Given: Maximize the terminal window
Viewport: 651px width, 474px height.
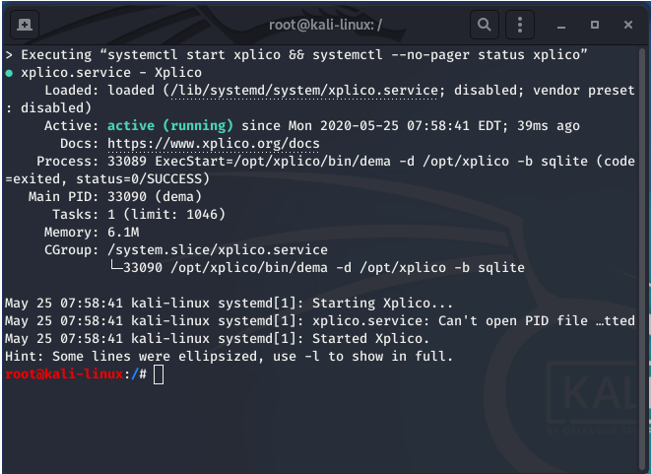Looking at the screenshot, I should pos(595,23).
